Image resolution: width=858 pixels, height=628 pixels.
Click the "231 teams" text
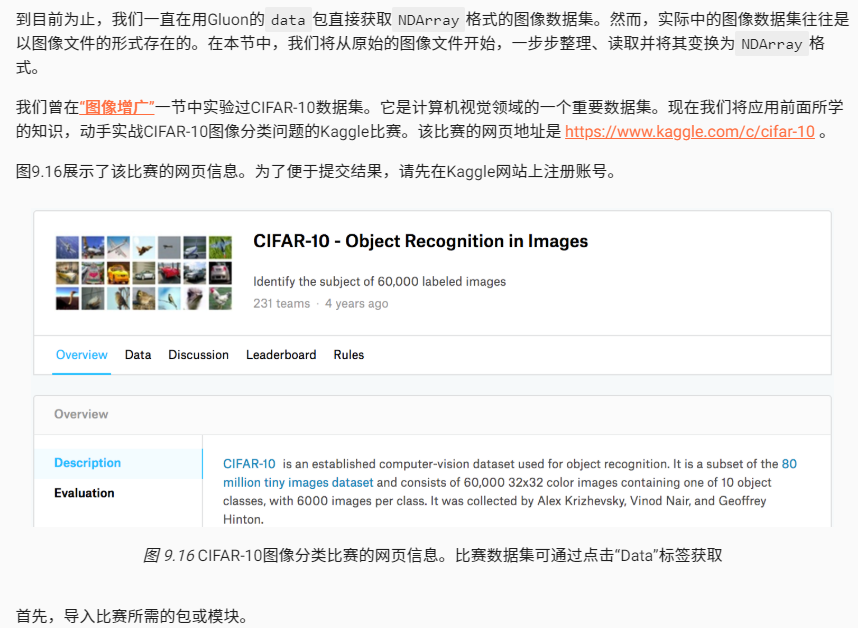click(x=281, y=304)
